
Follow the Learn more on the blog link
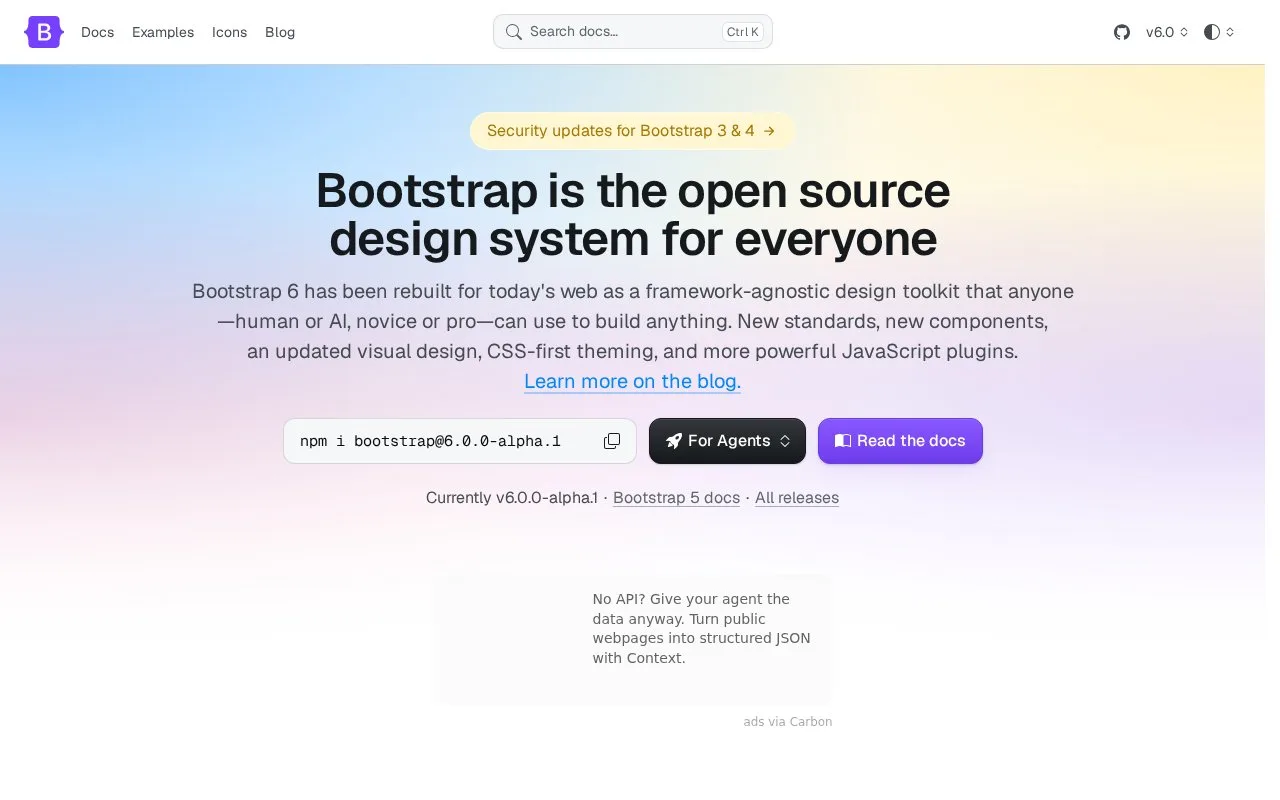click(632, 381)
